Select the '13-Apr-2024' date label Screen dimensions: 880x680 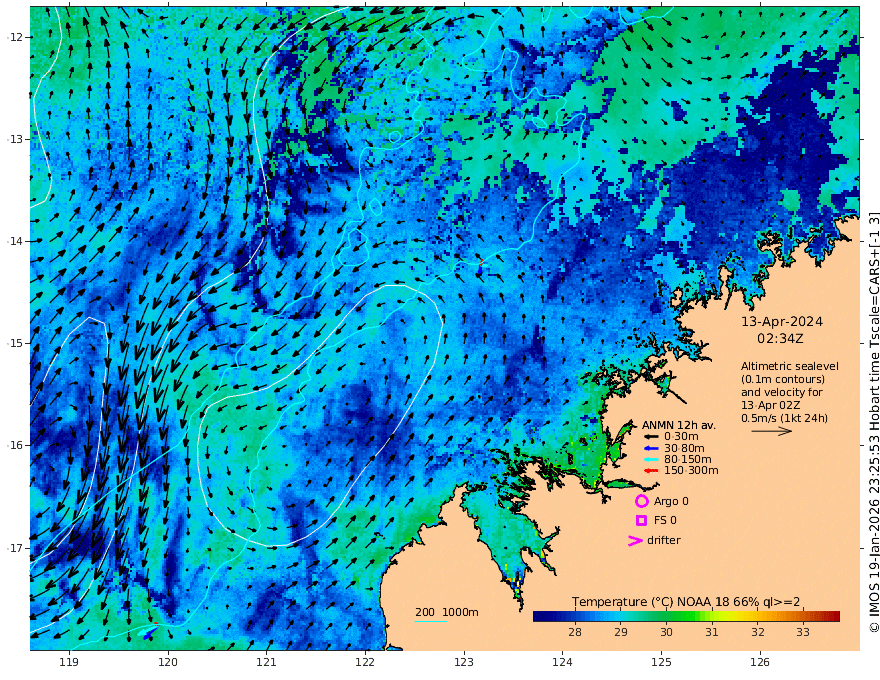coord(782,322)
